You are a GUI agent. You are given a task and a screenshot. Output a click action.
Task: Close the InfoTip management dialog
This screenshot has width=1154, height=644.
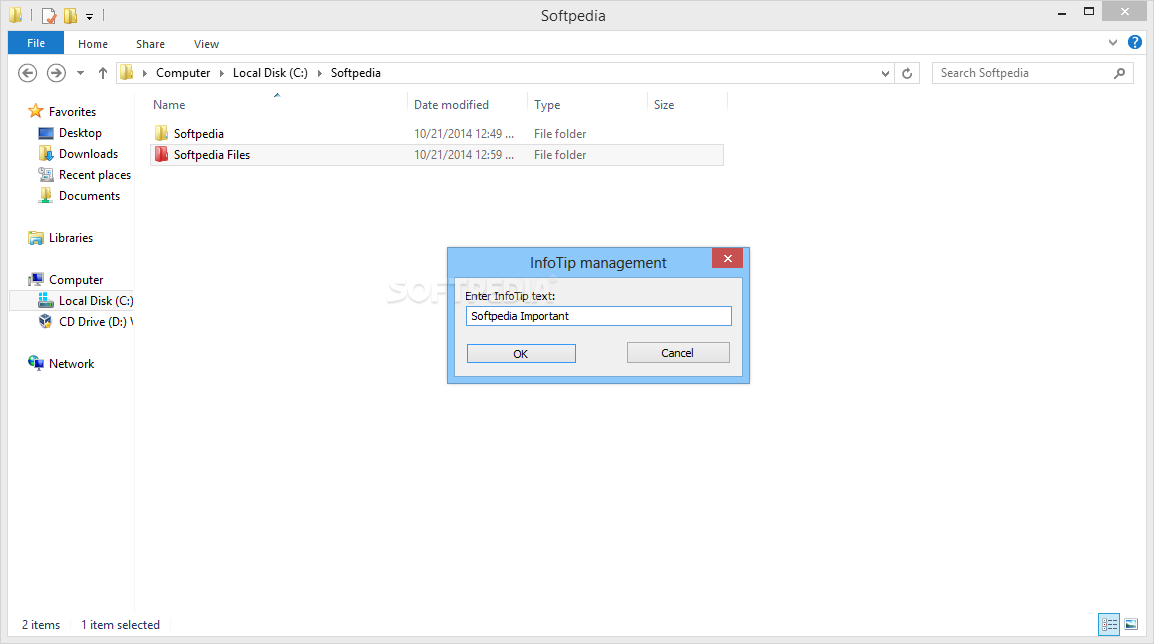coord(727,258)
